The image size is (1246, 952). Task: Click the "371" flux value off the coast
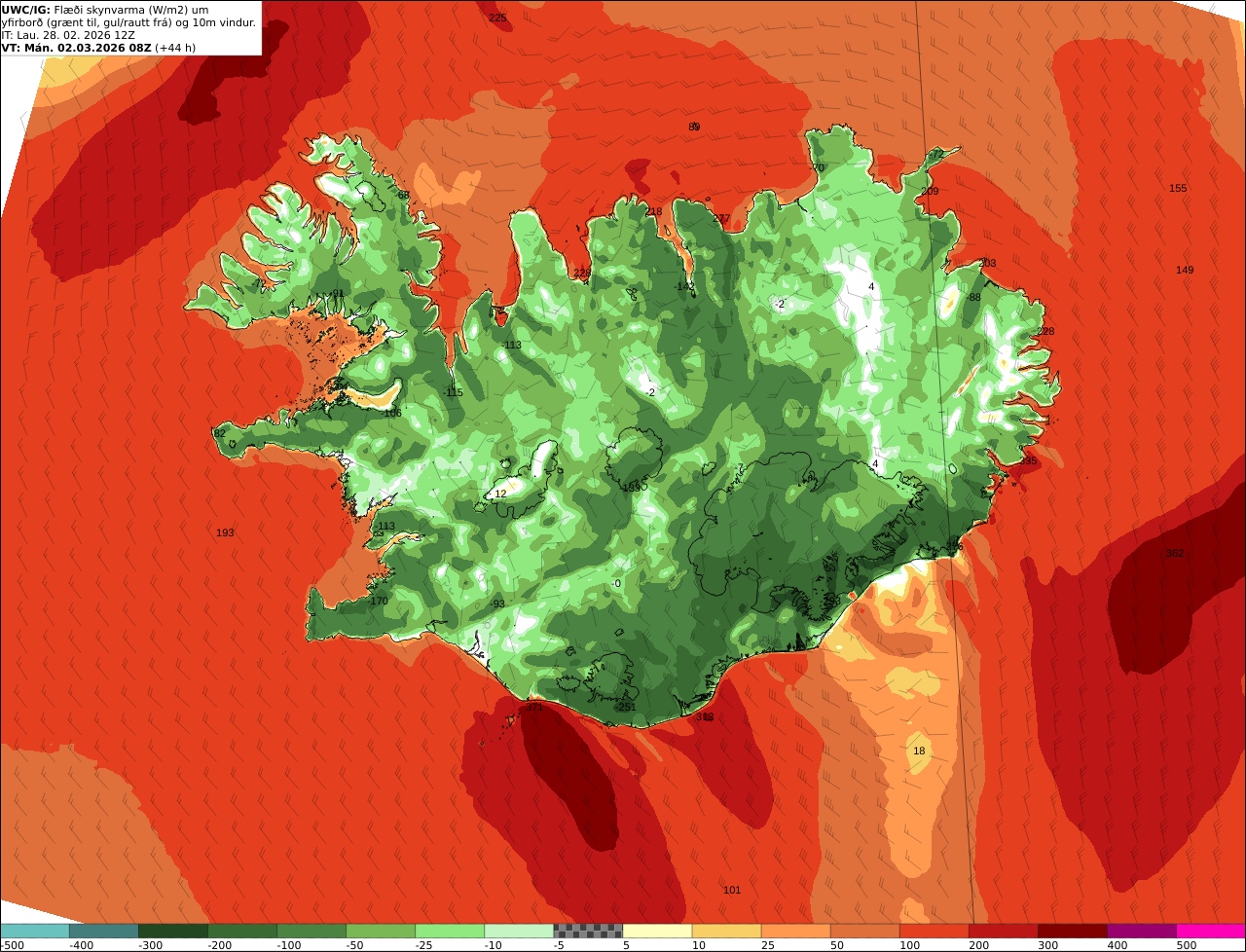[x=534, y=708]
